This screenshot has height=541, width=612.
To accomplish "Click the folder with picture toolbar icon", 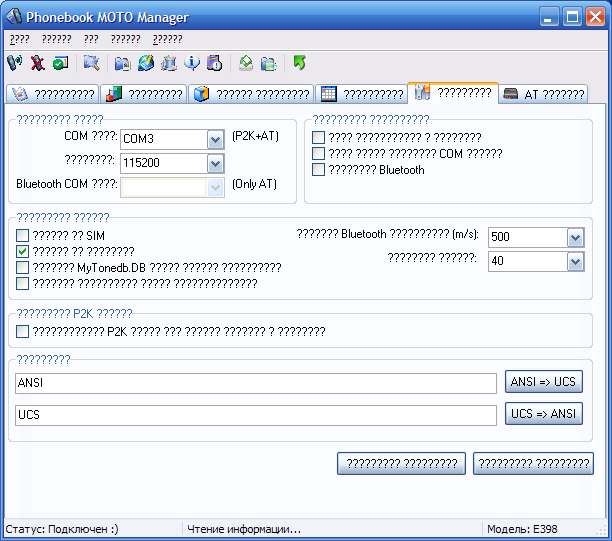I will point(123,63).
